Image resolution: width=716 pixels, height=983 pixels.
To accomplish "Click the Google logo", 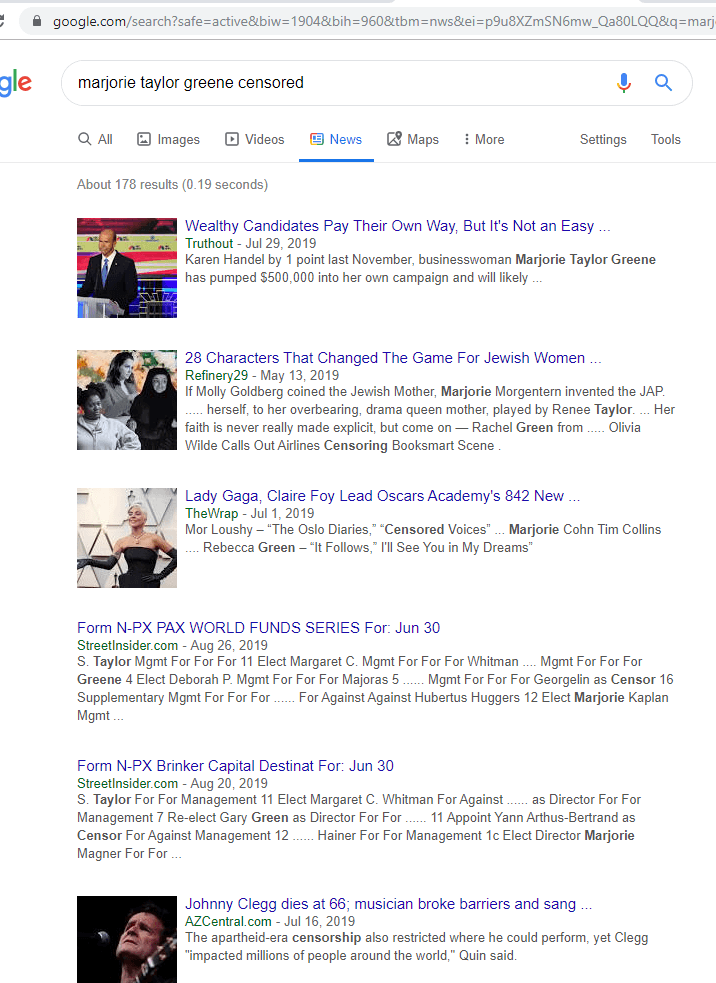I will [15, 84].
